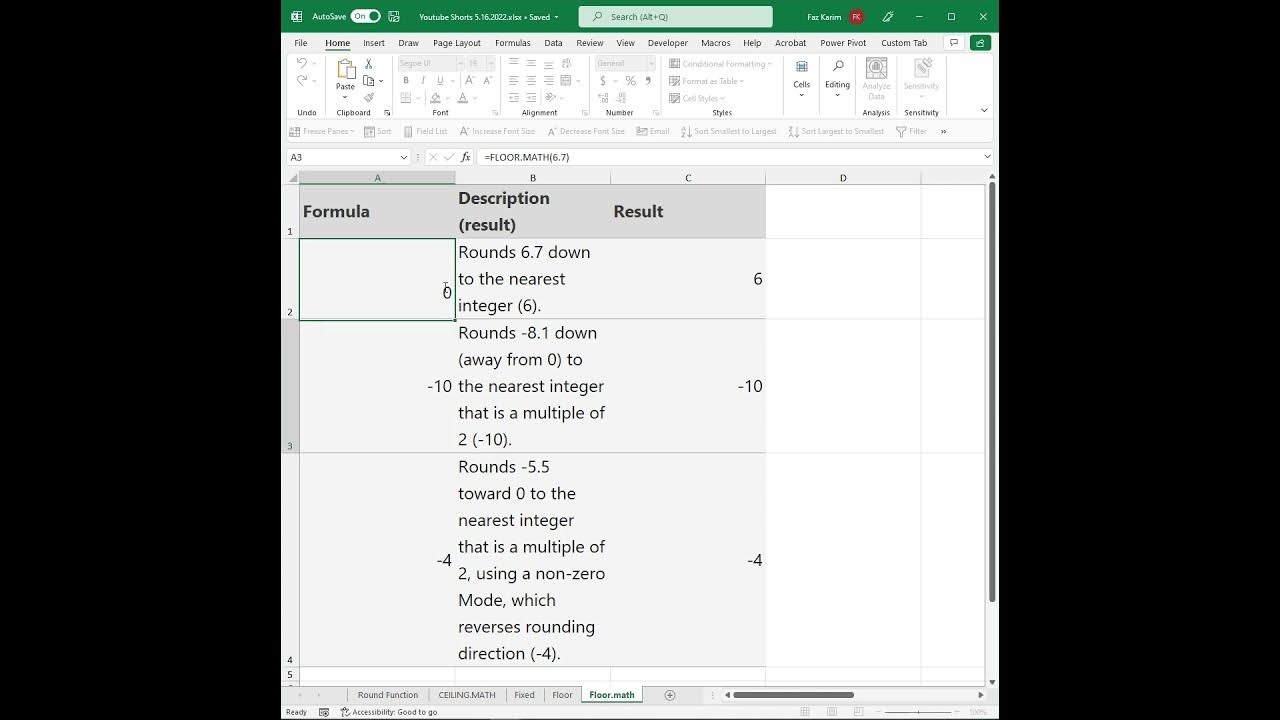Screen dimensions: 1280x720
Task: Click the Center align icon
Action: pyautogui.click(x=531, y=81)
